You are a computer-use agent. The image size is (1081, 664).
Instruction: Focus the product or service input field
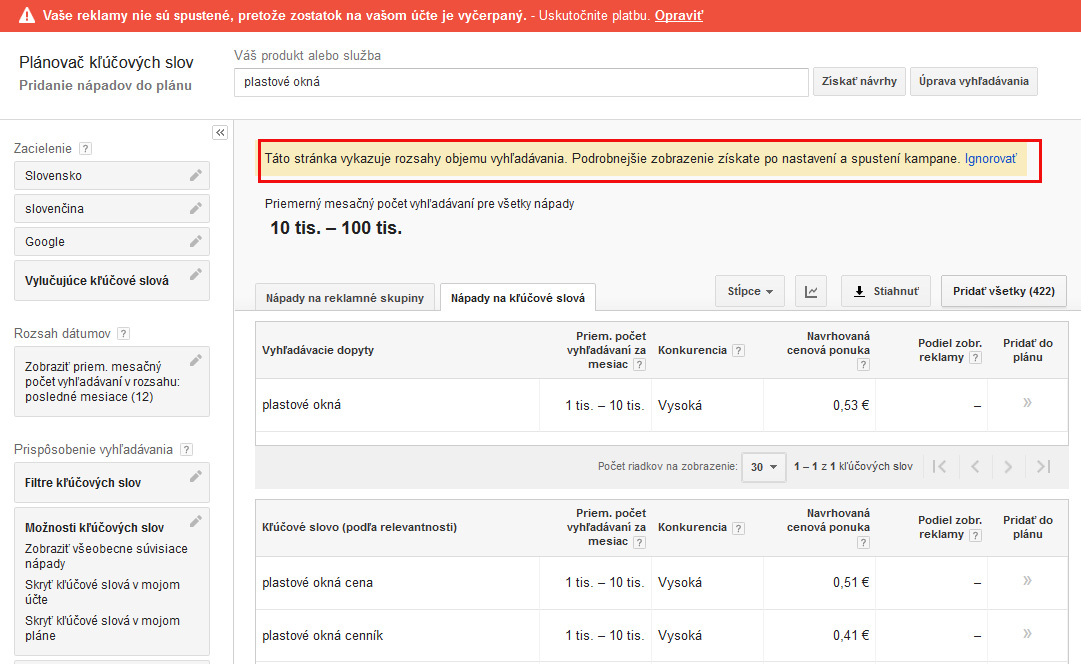point(521,82)
